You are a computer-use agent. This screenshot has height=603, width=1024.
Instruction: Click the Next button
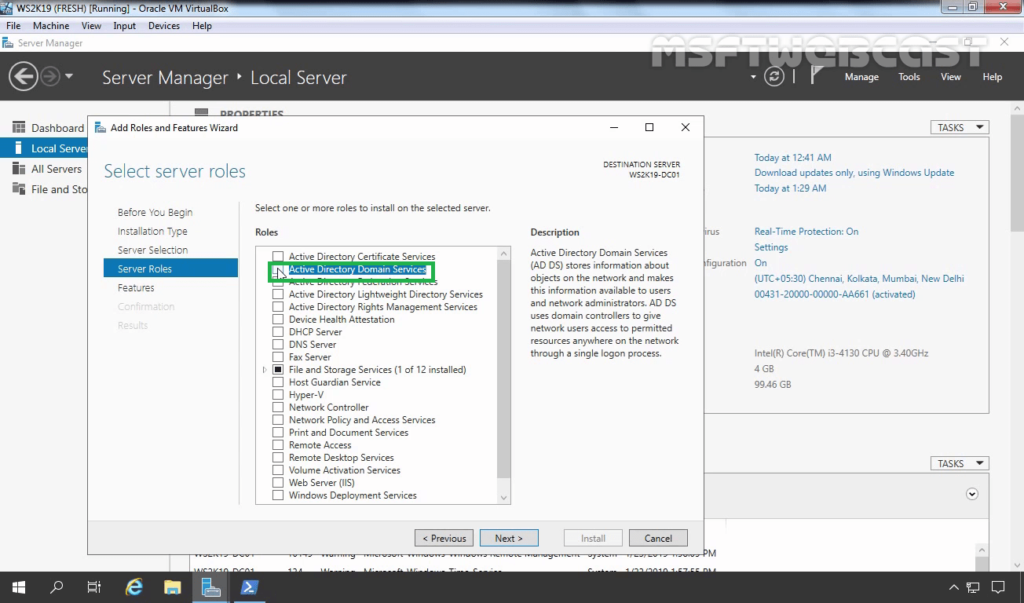click(x=509, y=538)
